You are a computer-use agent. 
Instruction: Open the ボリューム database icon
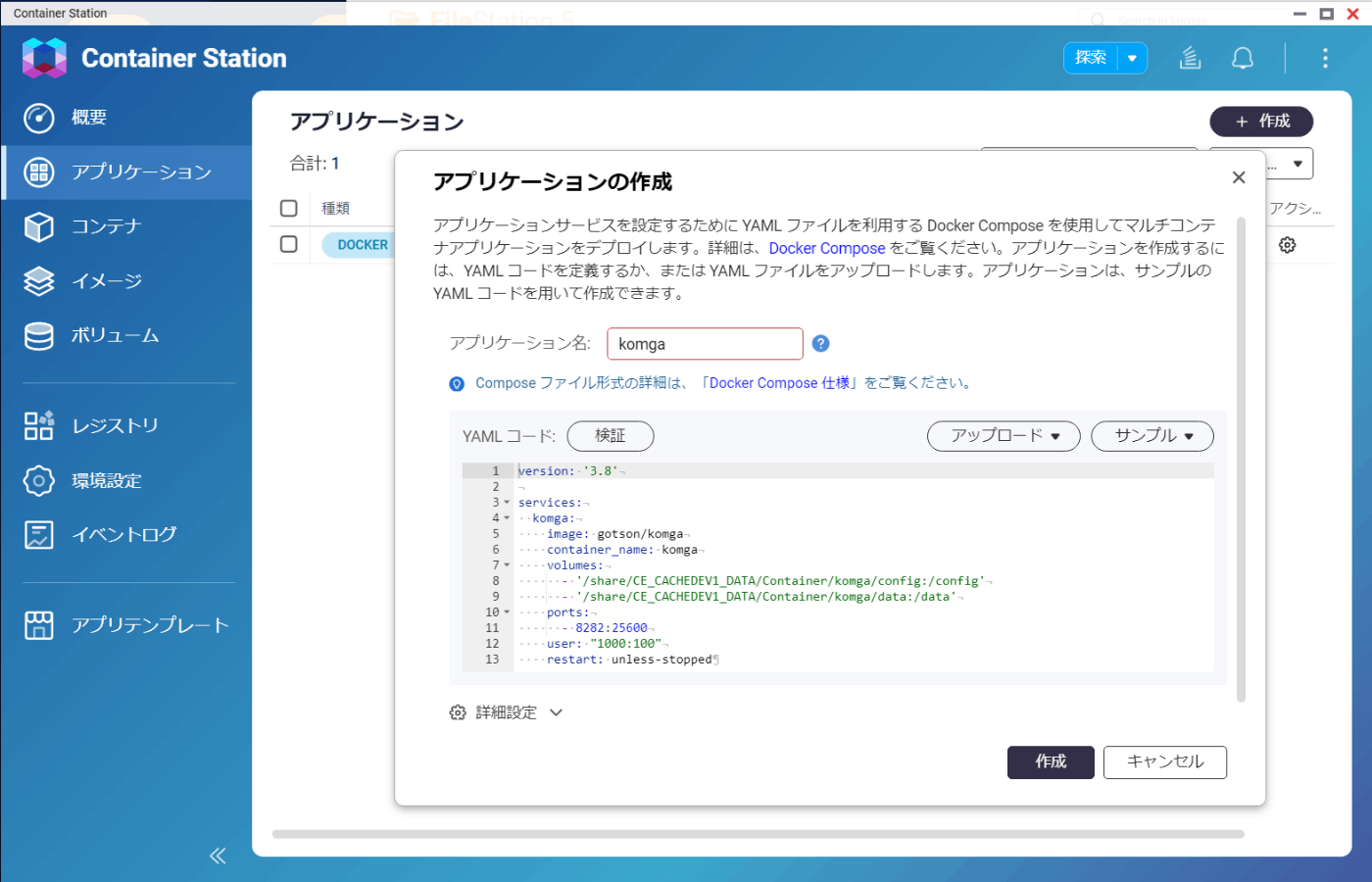pos(39,336)
